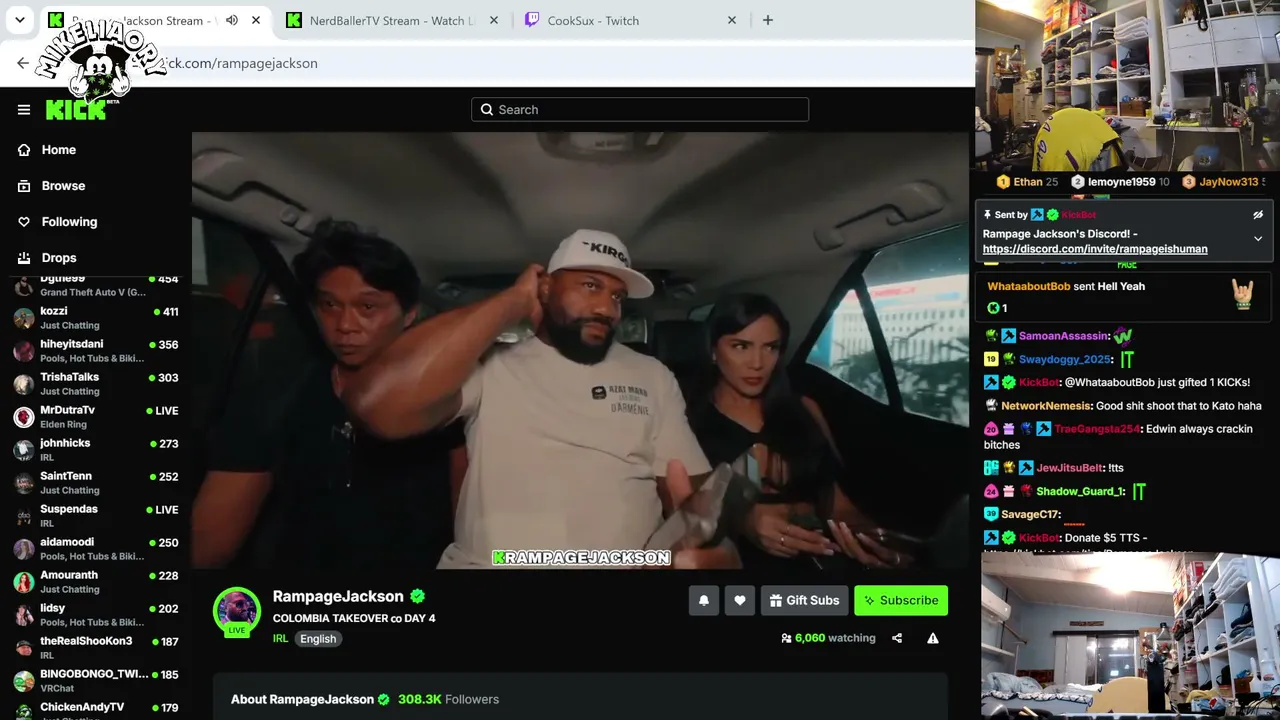Click Ethan in the top gifters leaderboard
The width and height of the screenshot is (1280, 720).
(x=1028, y=182)
